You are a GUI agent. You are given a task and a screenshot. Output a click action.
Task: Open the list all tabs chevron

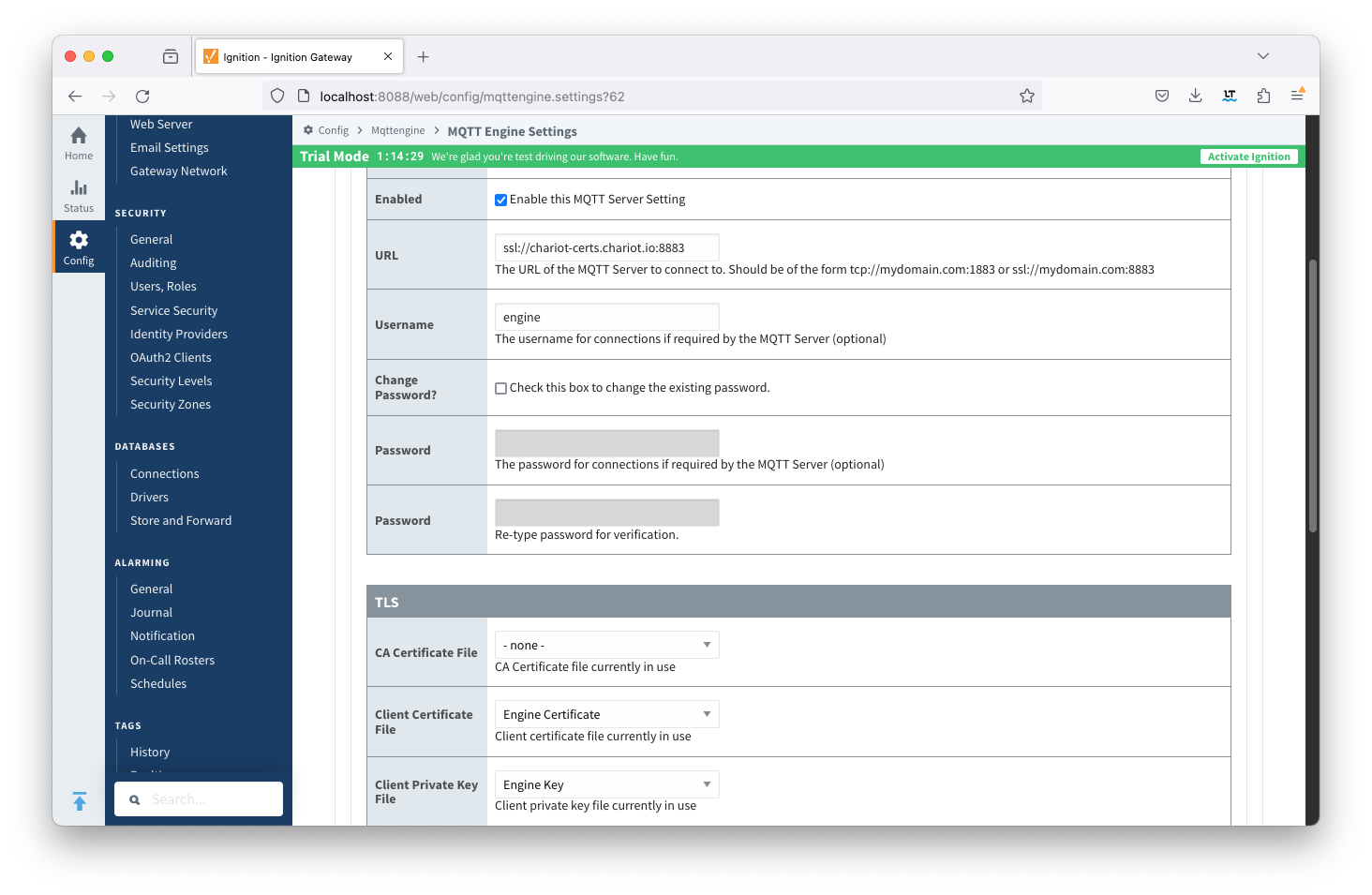1263,56
